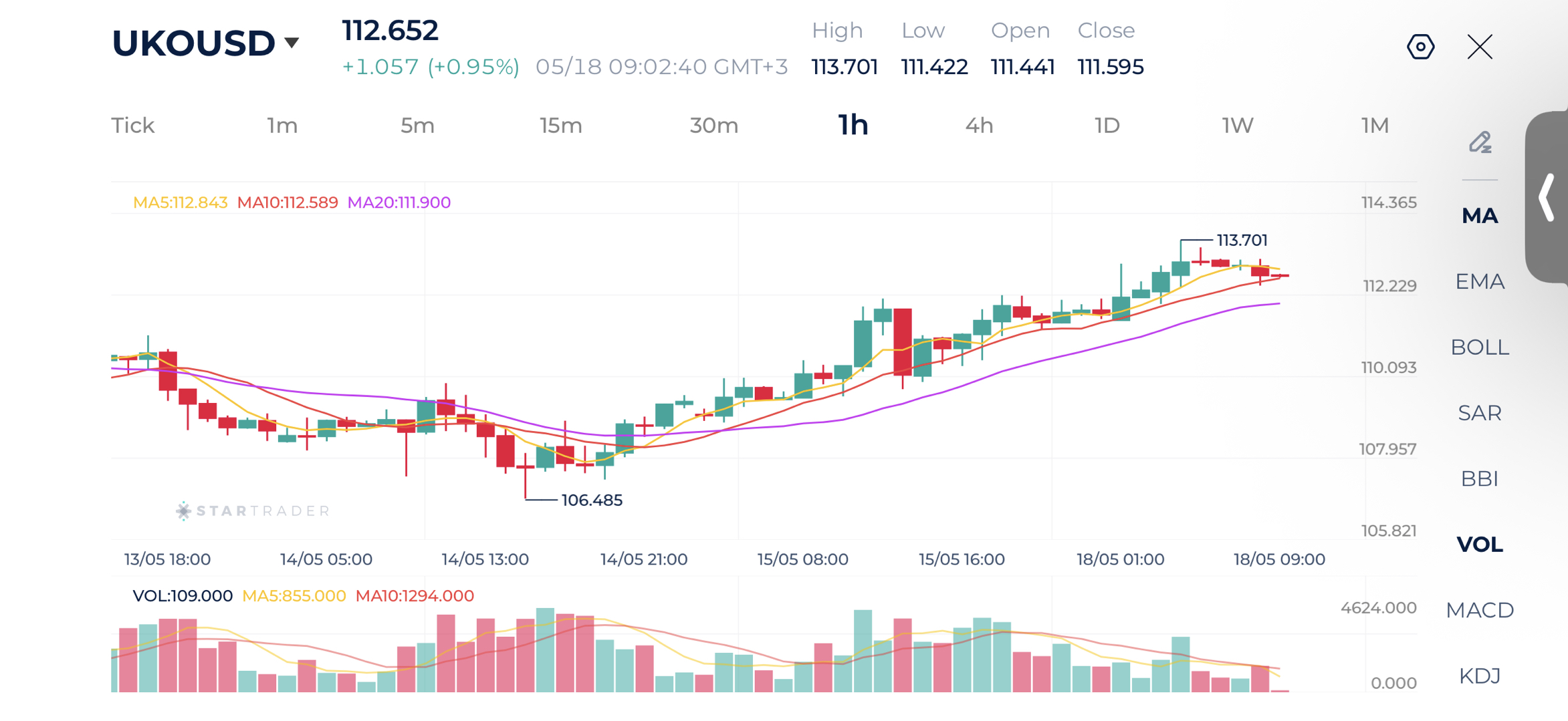Show the MACD sub-chart

tap(1480, 610)
